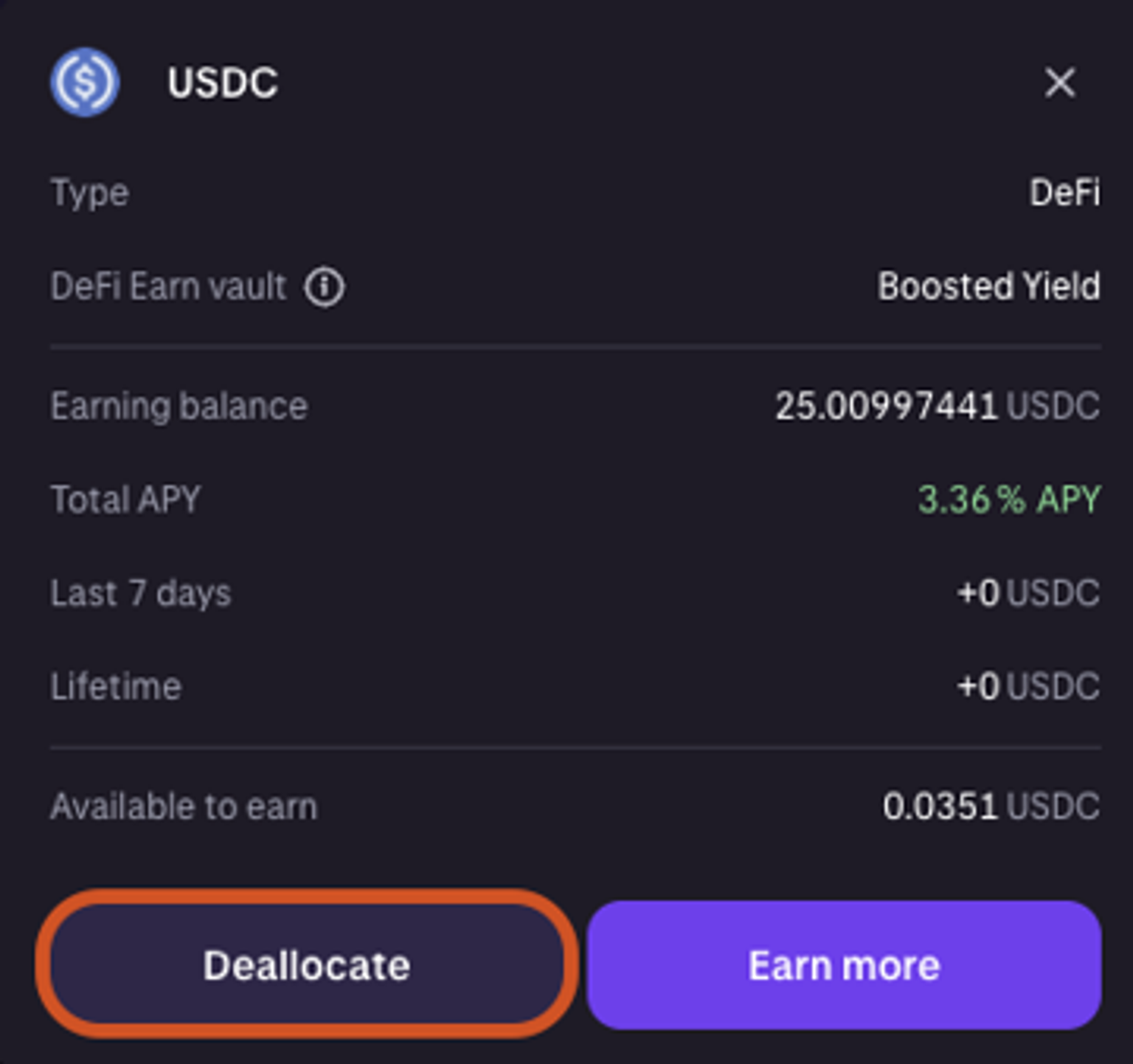Click the Boosted Yield vault value
The width and height of the screenshot is (1133, 1064).
pyautogui.click(x=988, y=286)
